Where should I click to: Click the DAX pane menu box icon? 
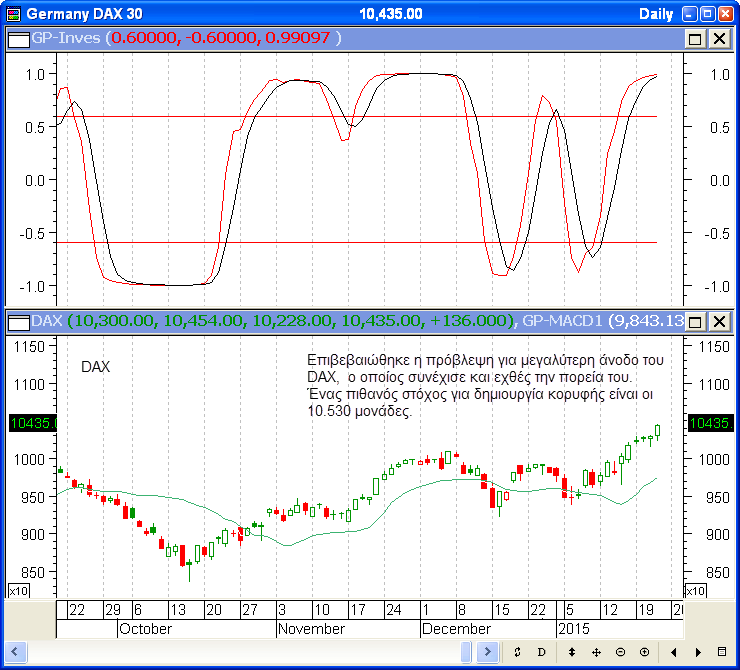[18, 322]
